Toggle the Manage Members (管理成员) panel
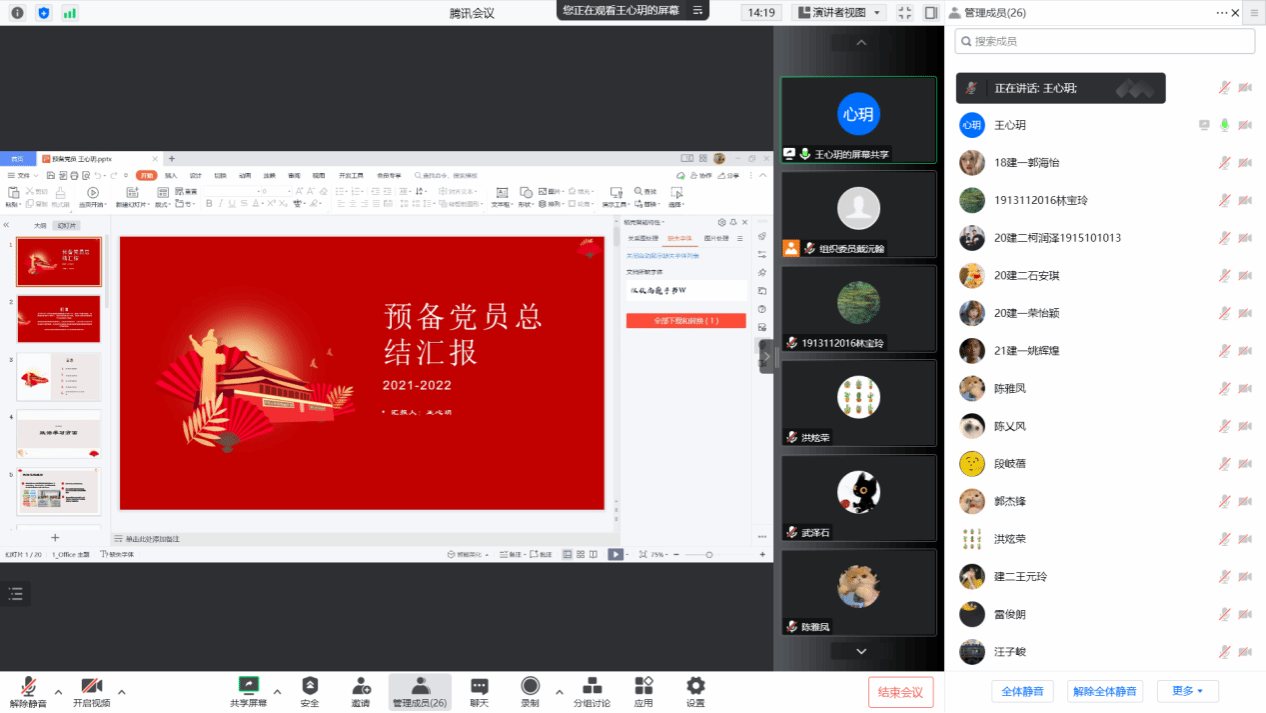The width and height of the screenshot is (1266, 713). coord(420,687)
